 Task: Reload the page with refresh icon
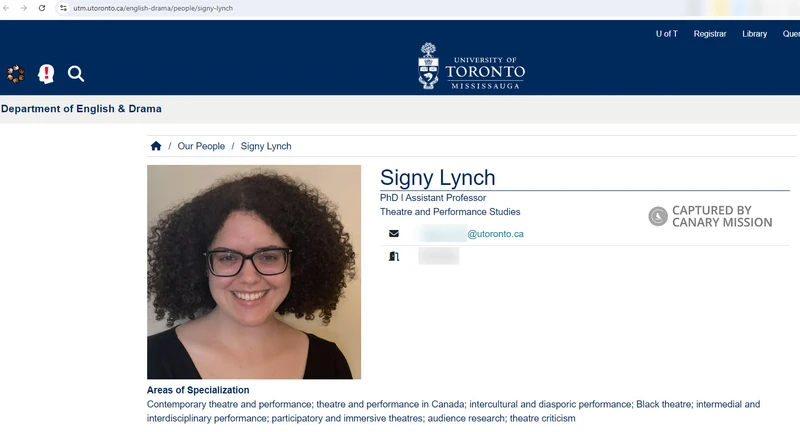[x=42, y=8]
